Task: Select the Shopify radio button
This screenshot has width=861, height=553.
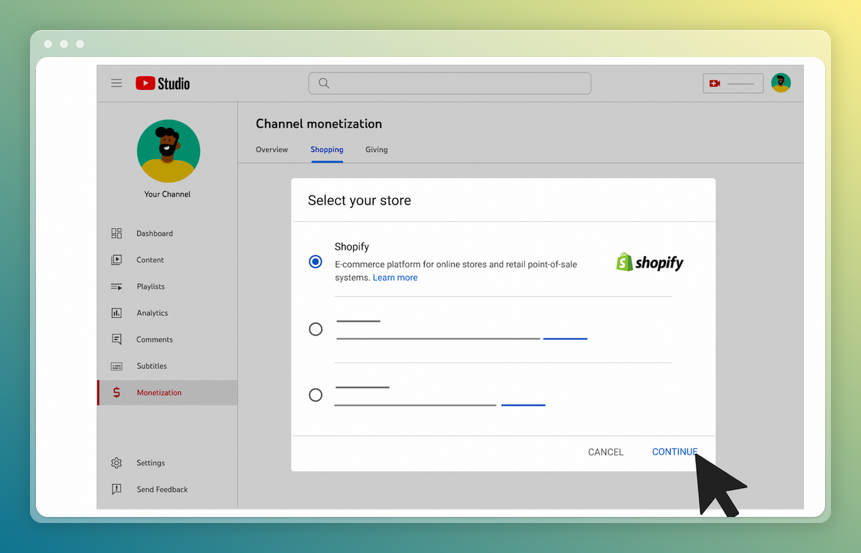Action: tap(315, 262)
